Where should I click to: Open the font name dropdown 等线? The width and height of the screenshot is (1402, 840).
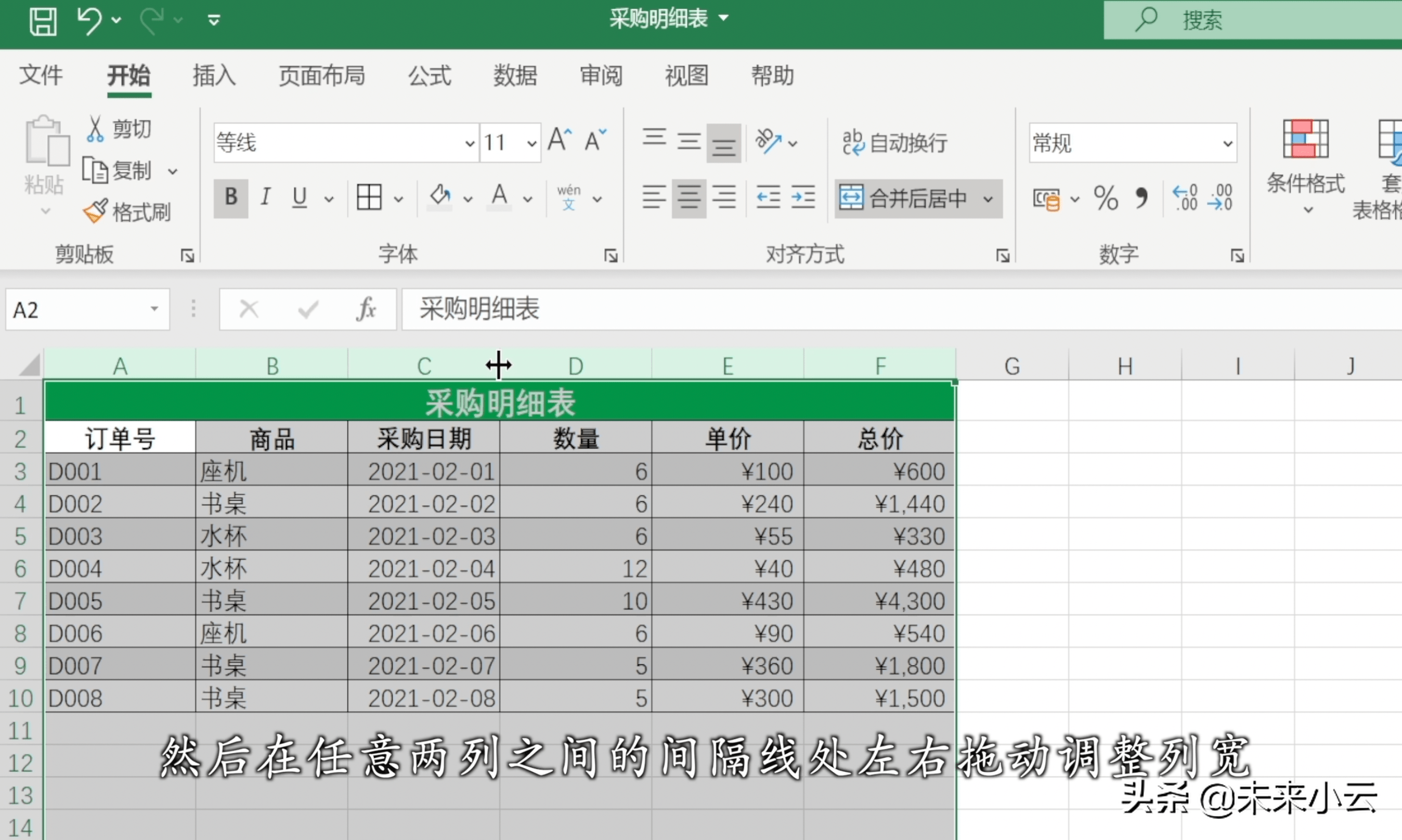tap(470, 143)
